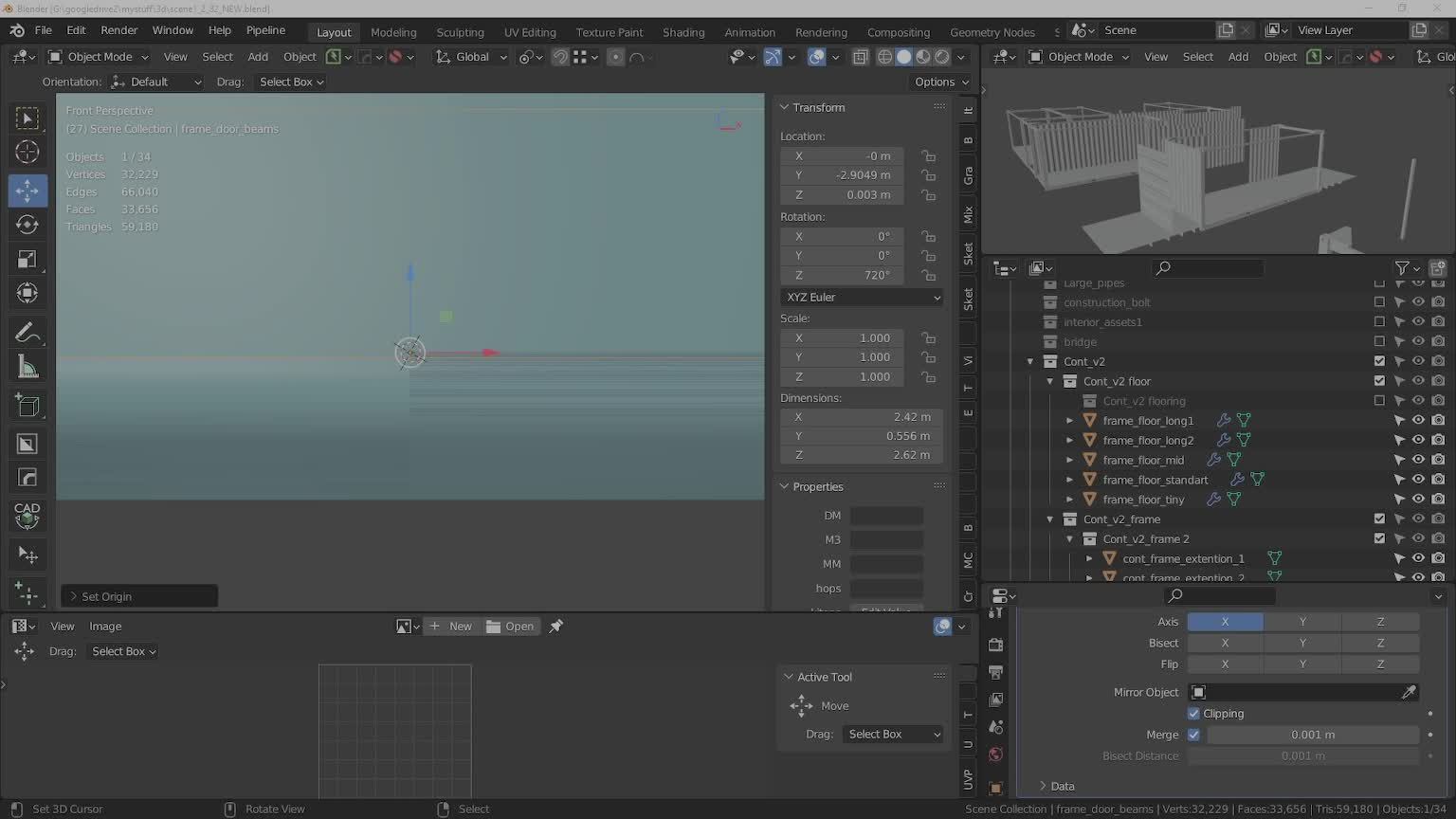Screen dimensions: 1456x819
Task: Select the Scale tool in toolbar
Action: [x=27, y=260]
